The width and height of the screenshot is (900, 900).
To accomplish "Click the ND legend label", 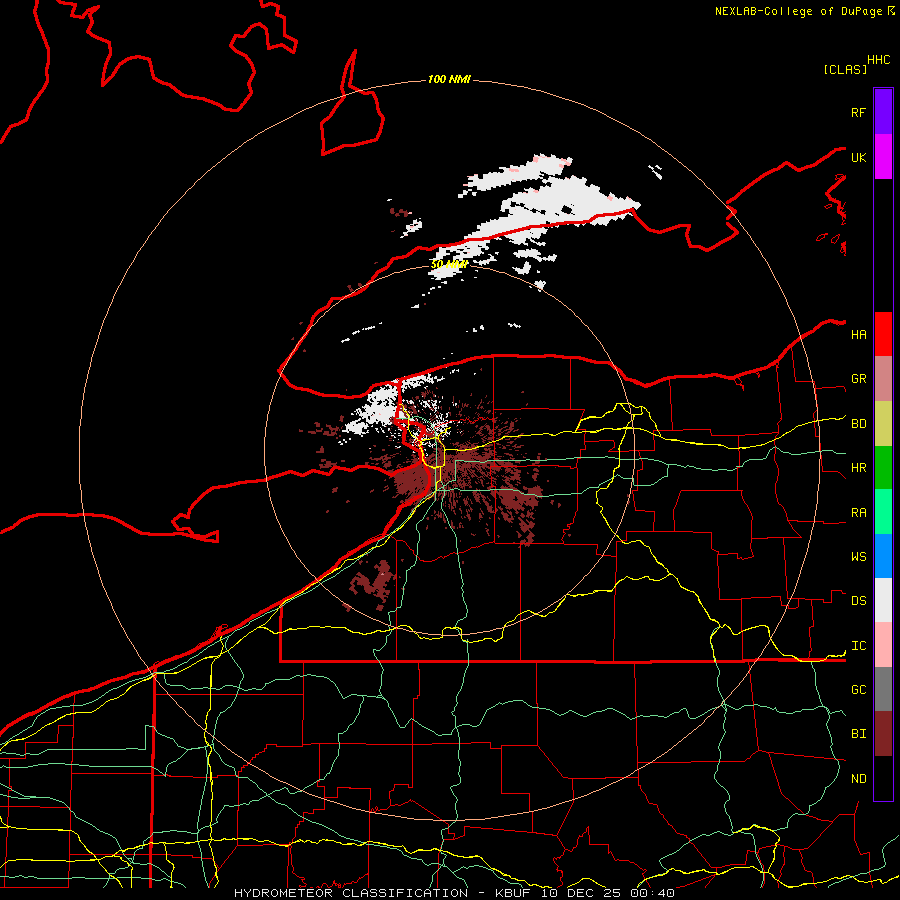I will [x=859, y=779].
